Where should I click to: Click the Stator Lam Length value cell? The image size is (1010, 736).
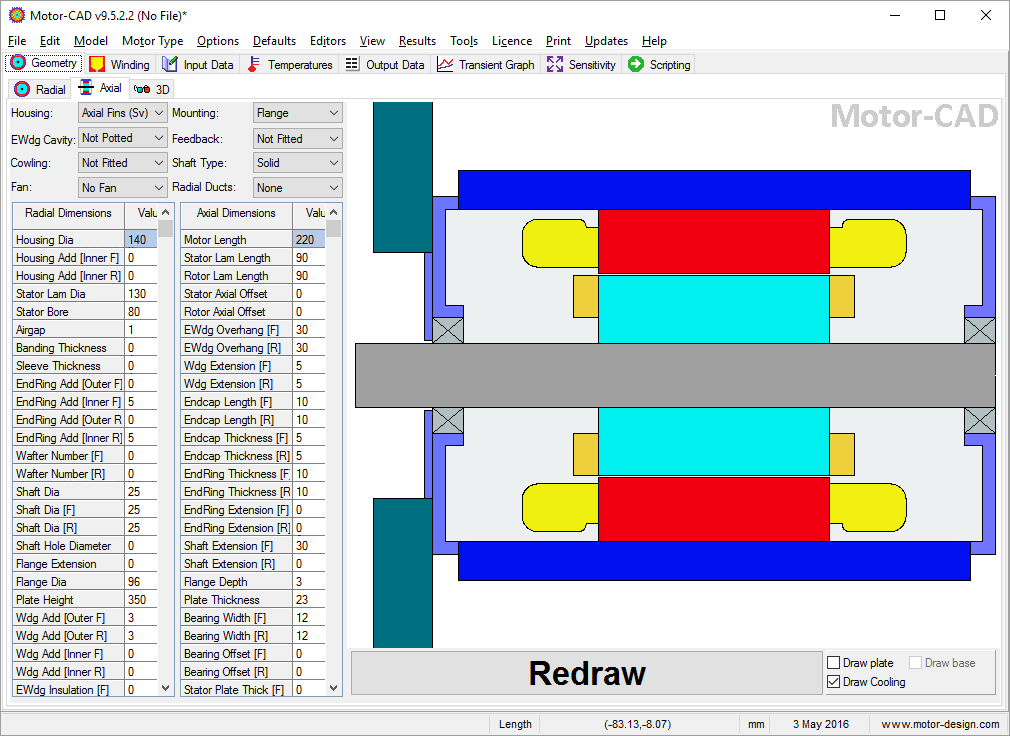click(309, 258)
